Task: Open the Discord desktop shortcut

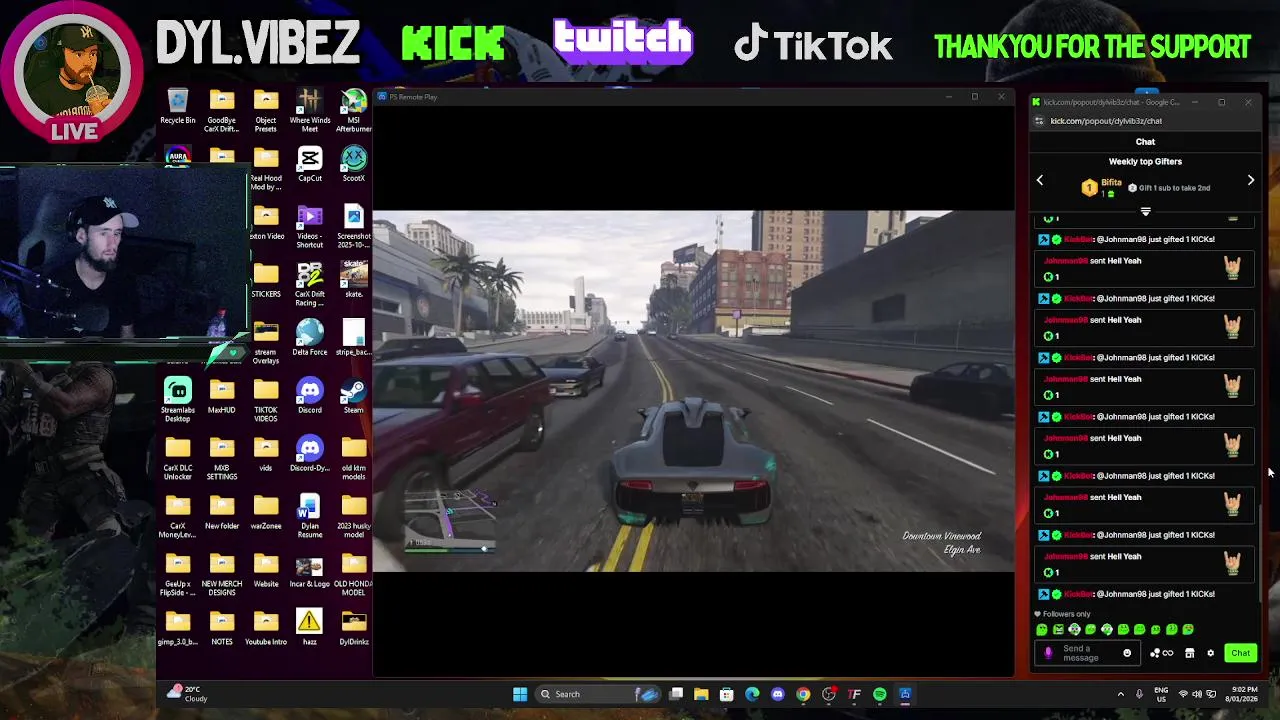Action: (310, 396)
